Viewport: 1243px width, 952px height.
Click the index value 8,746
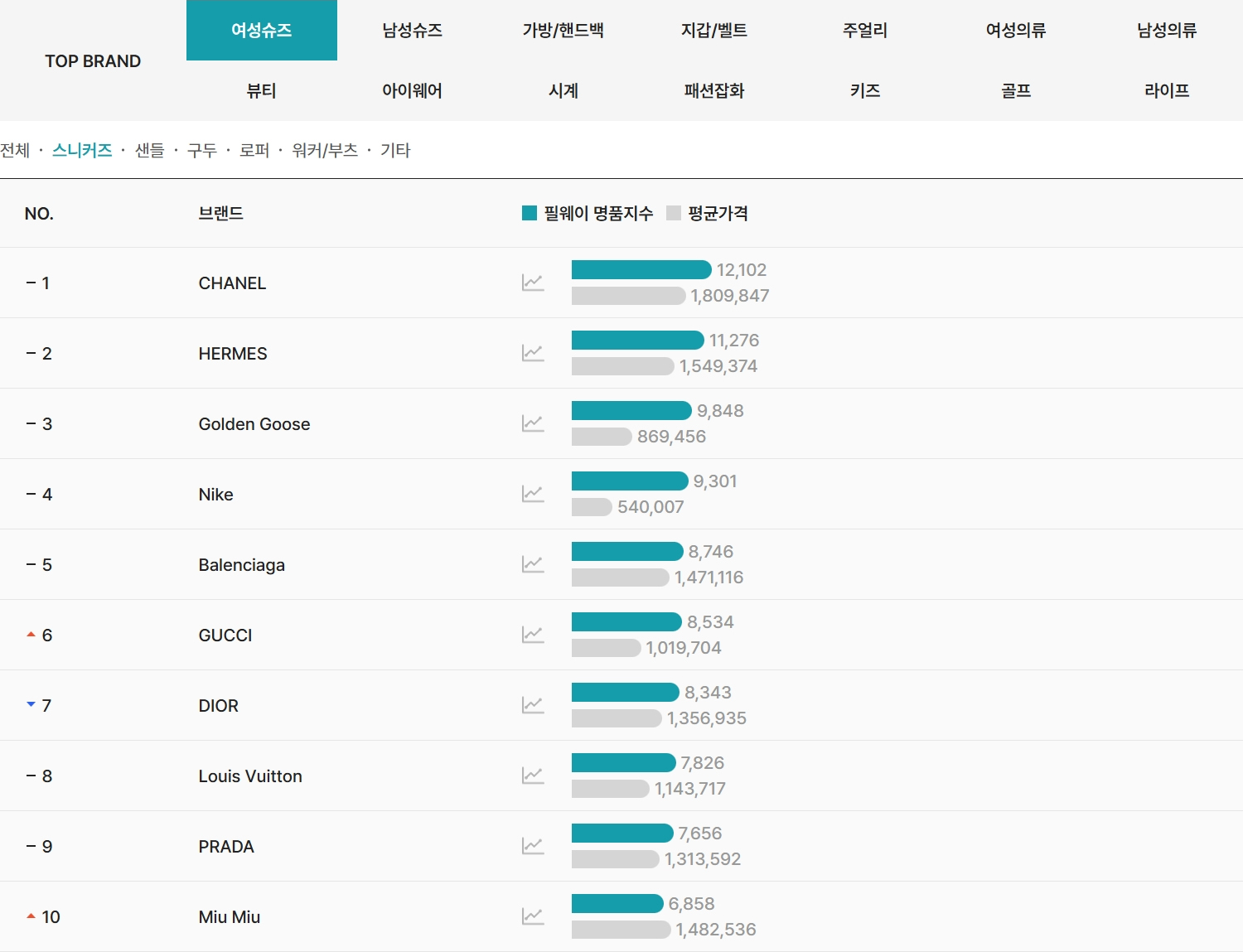(711, 551)
